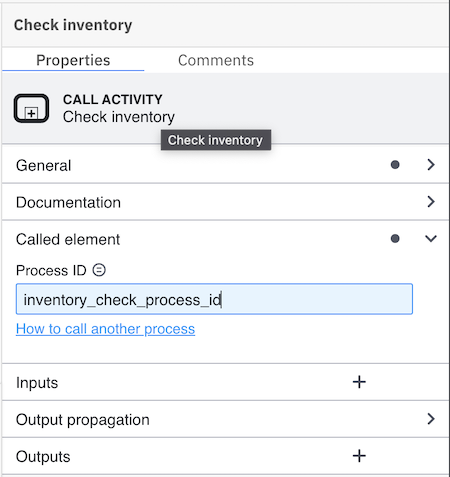Toggle the FEEL expression icon beside Process ID
450x477 pixels.
point(99,270)
